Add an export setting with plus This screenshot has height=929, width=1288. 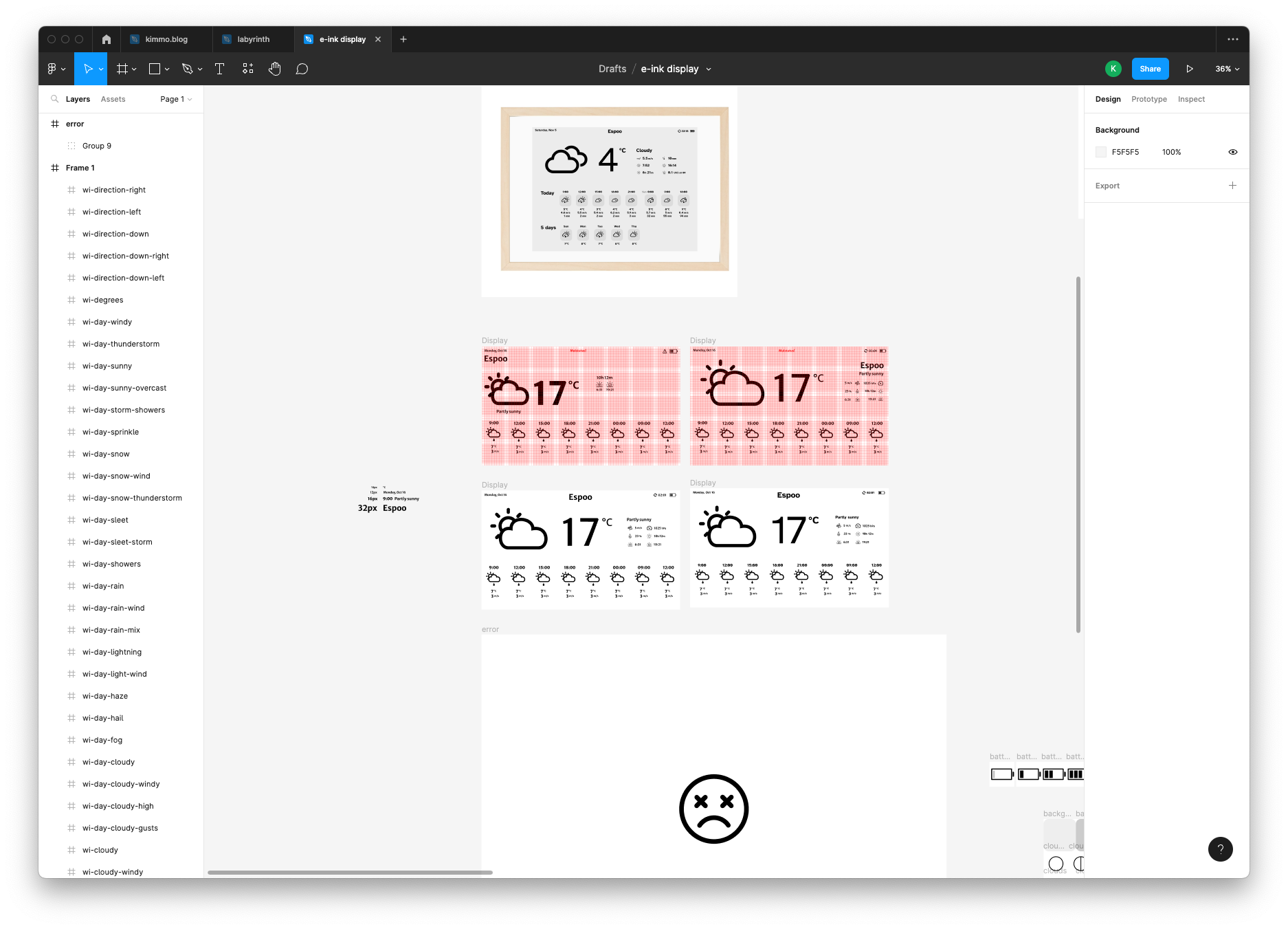(x=1233, y=186)
